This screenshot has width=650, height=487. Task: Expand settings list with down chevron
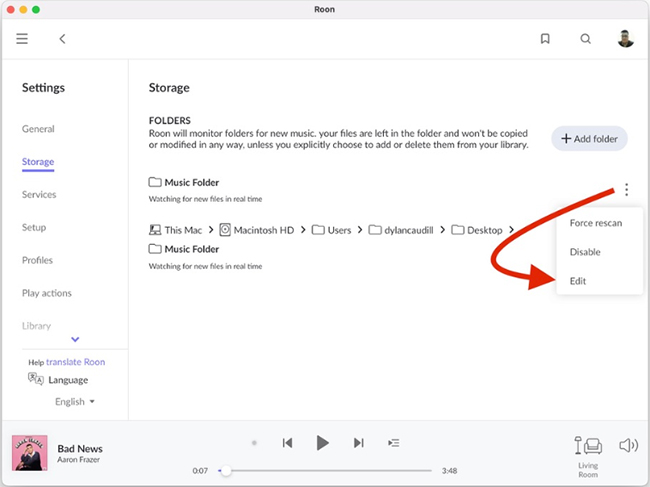75,339
